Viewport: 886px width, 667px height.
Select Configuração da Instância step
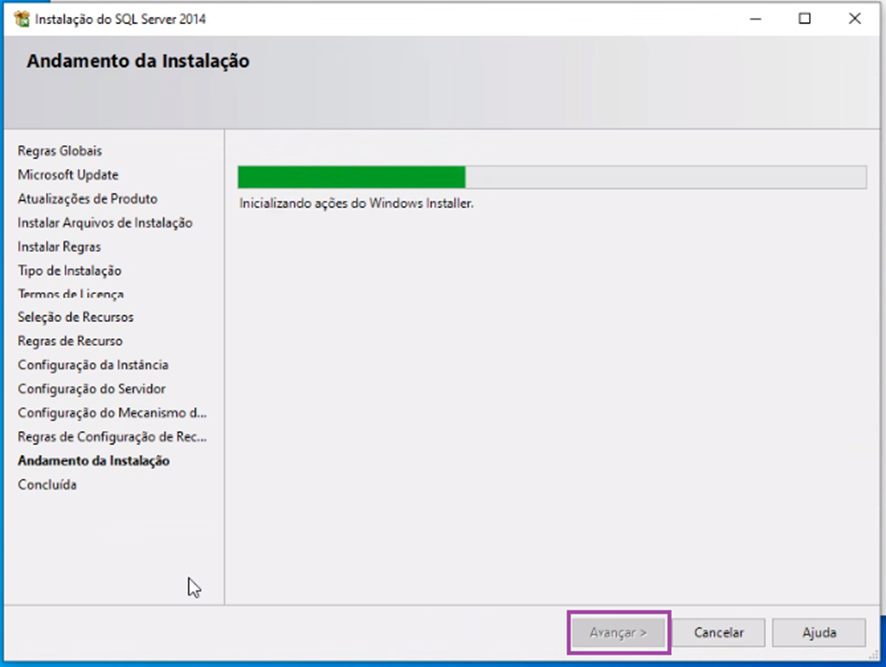[93, 365]
